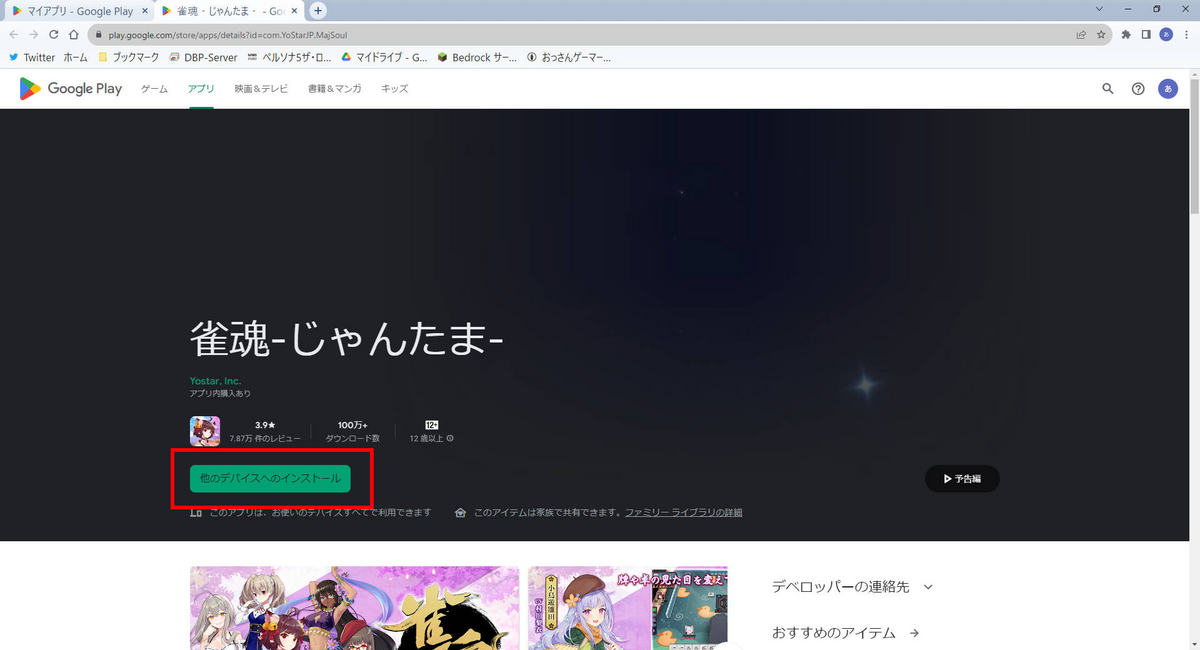Open second screenshot with purple-haired girl

628,608
